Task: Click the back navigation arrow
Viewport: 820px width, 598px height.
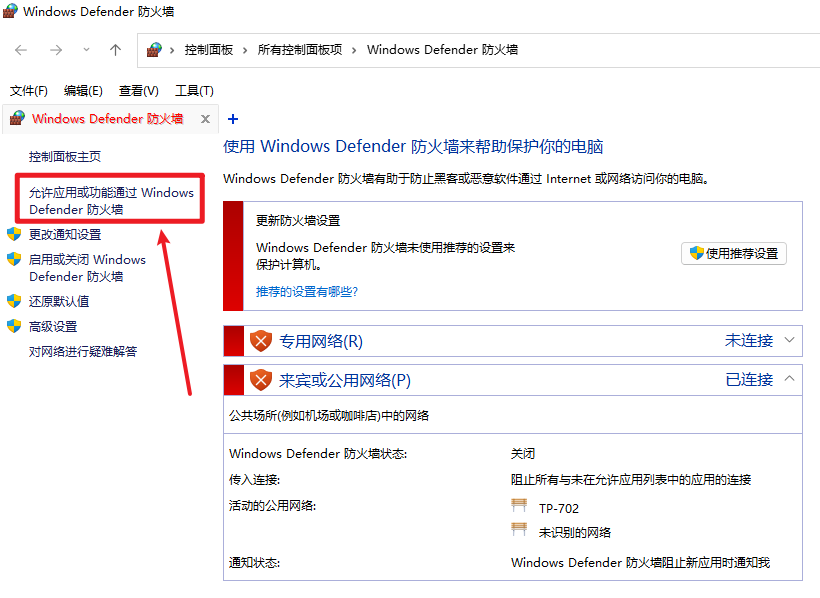Action: pyautogui.click(x=21, y=50)
